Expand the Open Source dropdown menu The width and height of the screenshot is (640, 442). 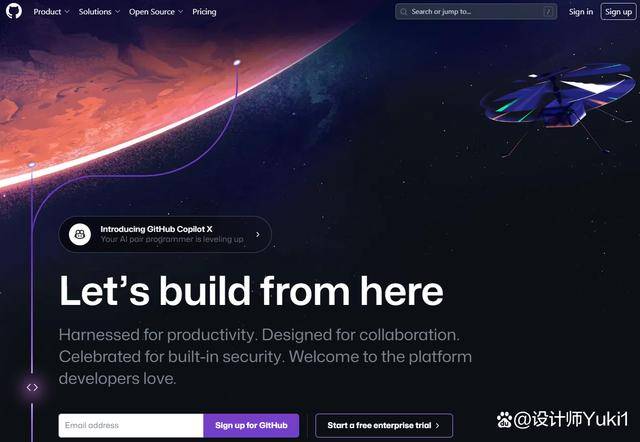click(156, 12)
